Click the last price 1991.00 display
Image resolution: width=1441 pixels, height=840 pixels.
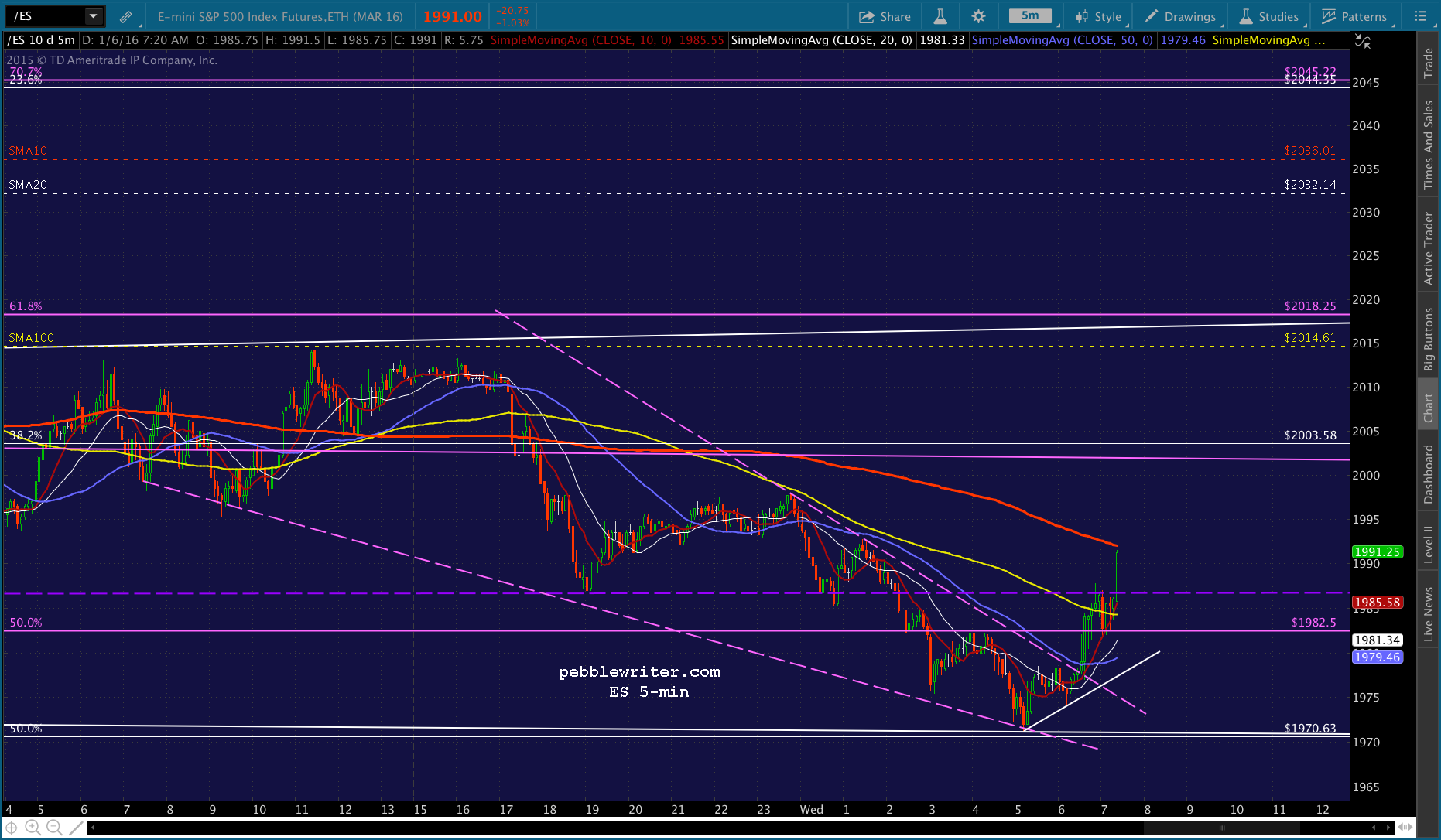click(453, 16)
